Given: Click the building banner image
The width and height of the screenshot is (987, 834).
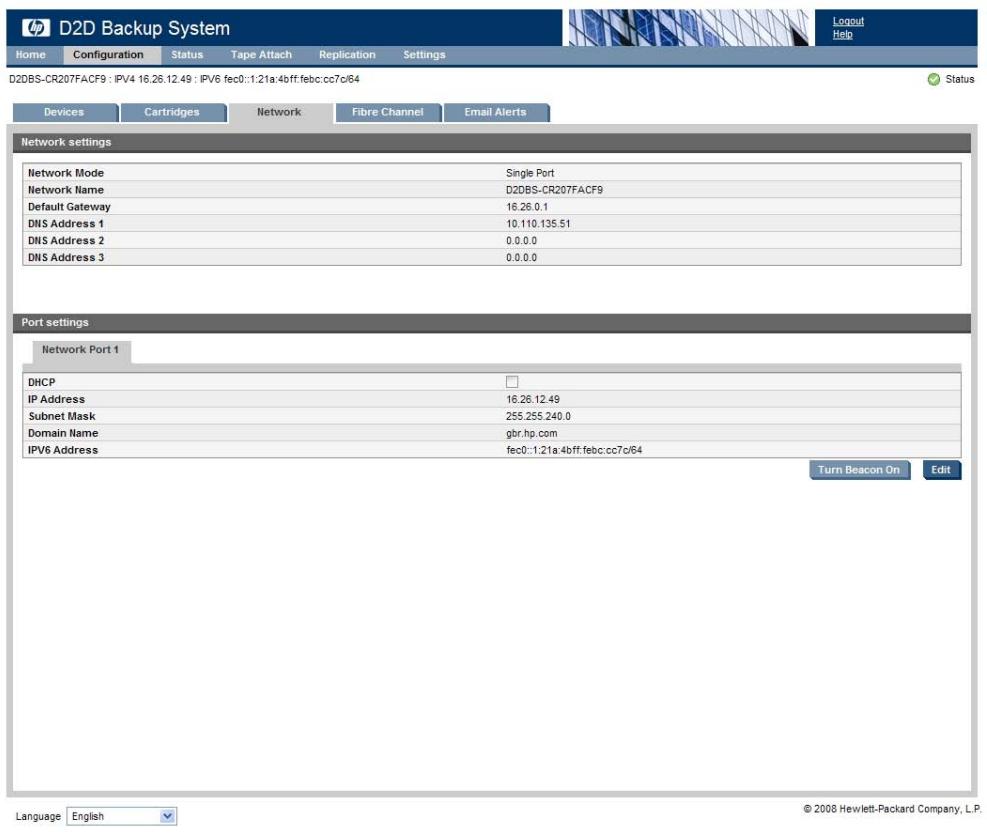Looking at the screenshot, I should click(689, 28).
